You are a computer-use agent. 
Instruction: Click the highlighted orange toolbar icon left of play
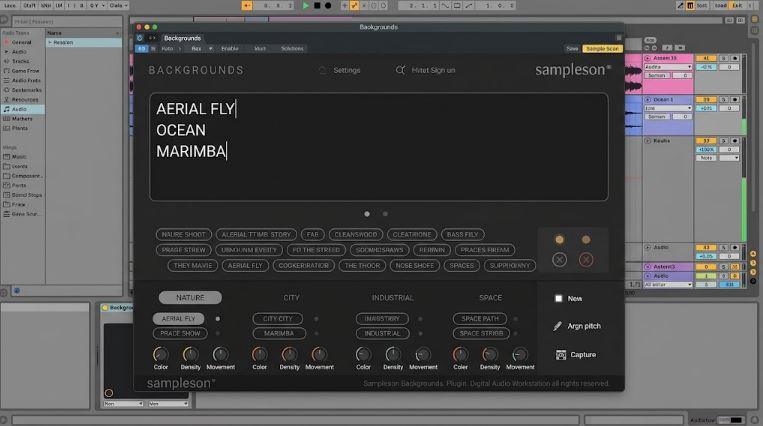(247, 5)
